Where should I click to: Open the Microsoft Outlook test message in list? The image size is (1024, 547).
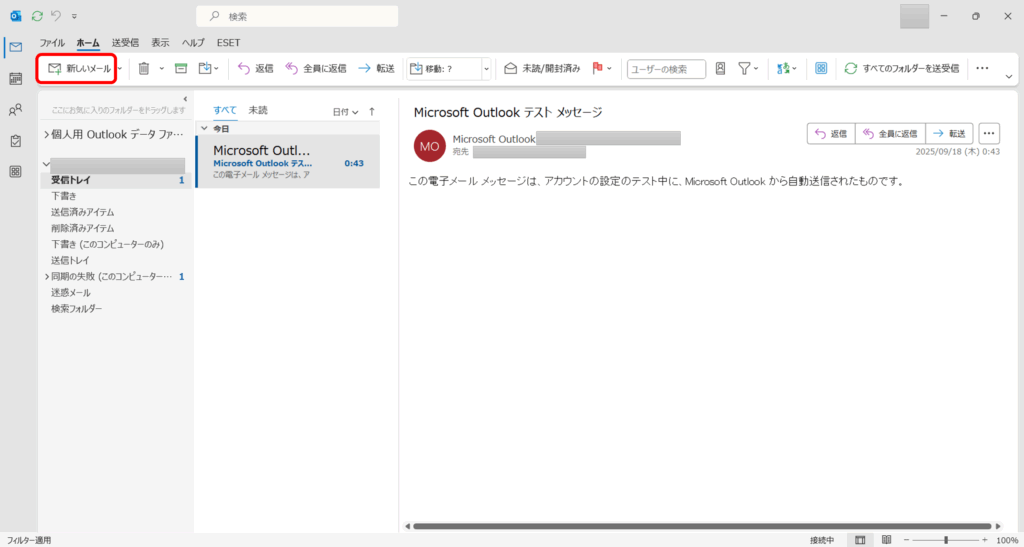click(x=288, y=161)
